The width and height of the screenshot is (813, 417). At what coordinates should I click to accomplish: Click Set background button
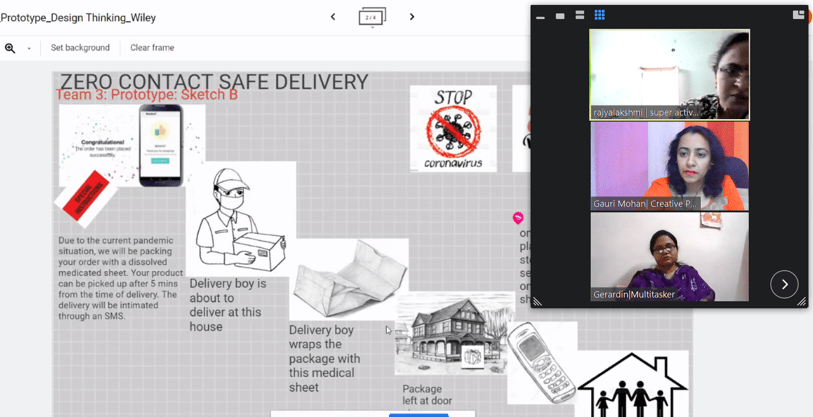click(80, 48)
